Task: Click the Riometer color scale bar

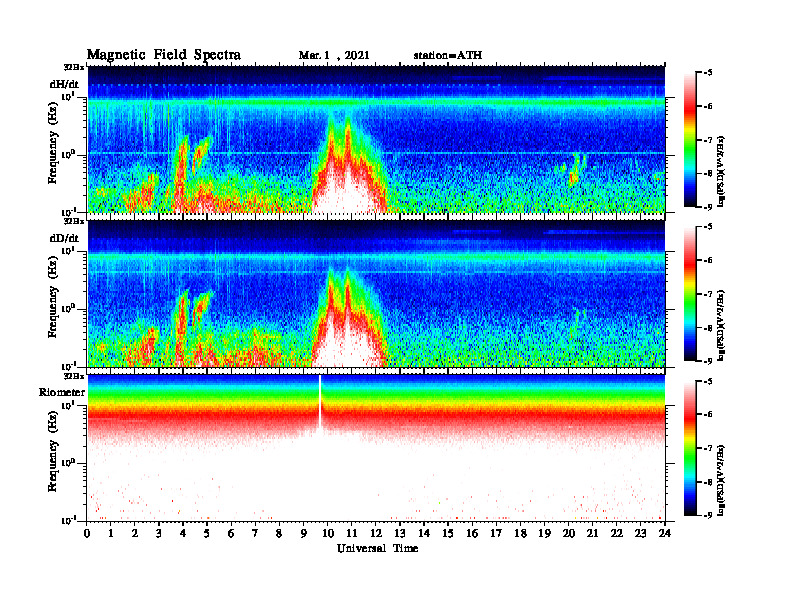Action: pos(690,448)
